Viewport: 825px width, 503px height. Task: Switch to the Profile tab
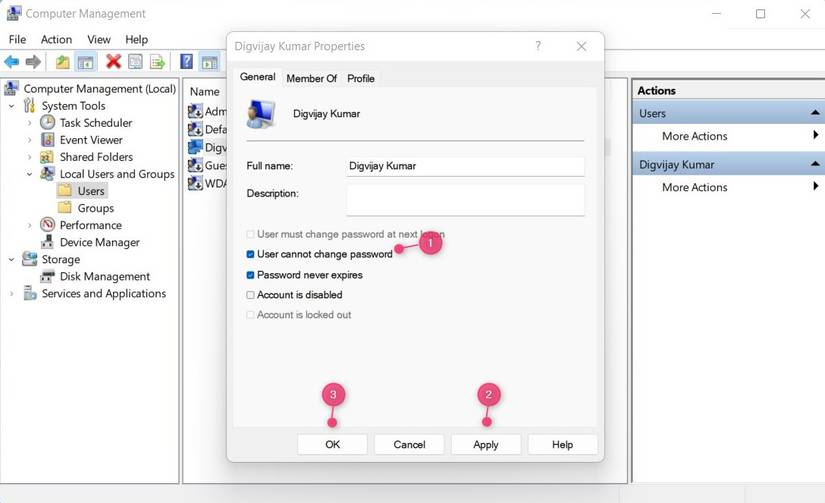361,78
